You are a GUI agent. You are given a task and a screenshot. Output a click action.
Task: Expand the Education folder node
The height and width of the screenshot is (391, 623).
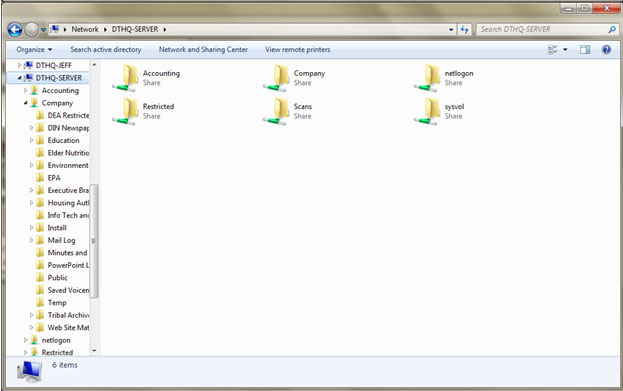(x=31, y=140)
